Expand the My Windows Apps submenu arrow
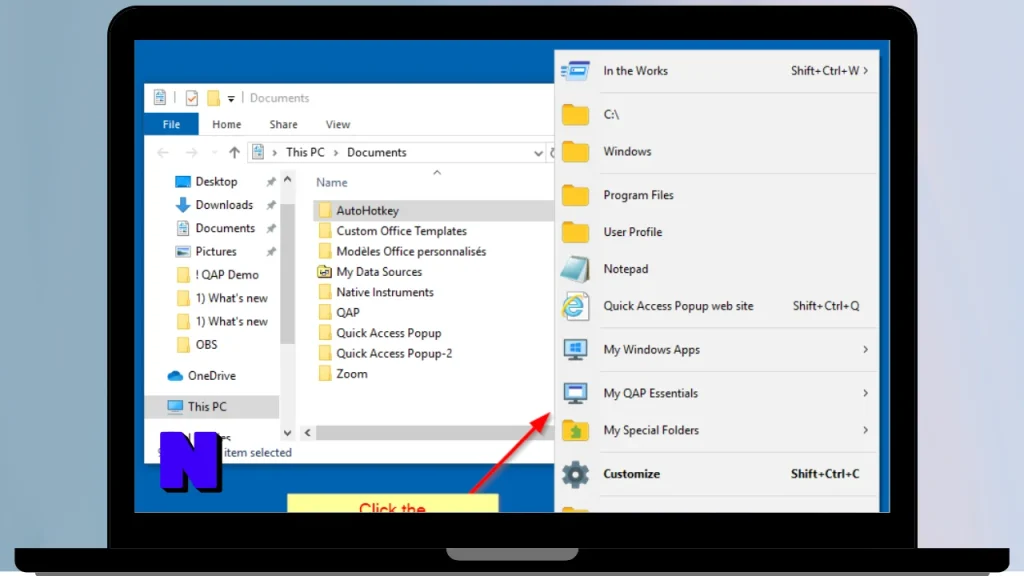Image resolution: width=1024 pixels, height=576 pixels. 865,349
